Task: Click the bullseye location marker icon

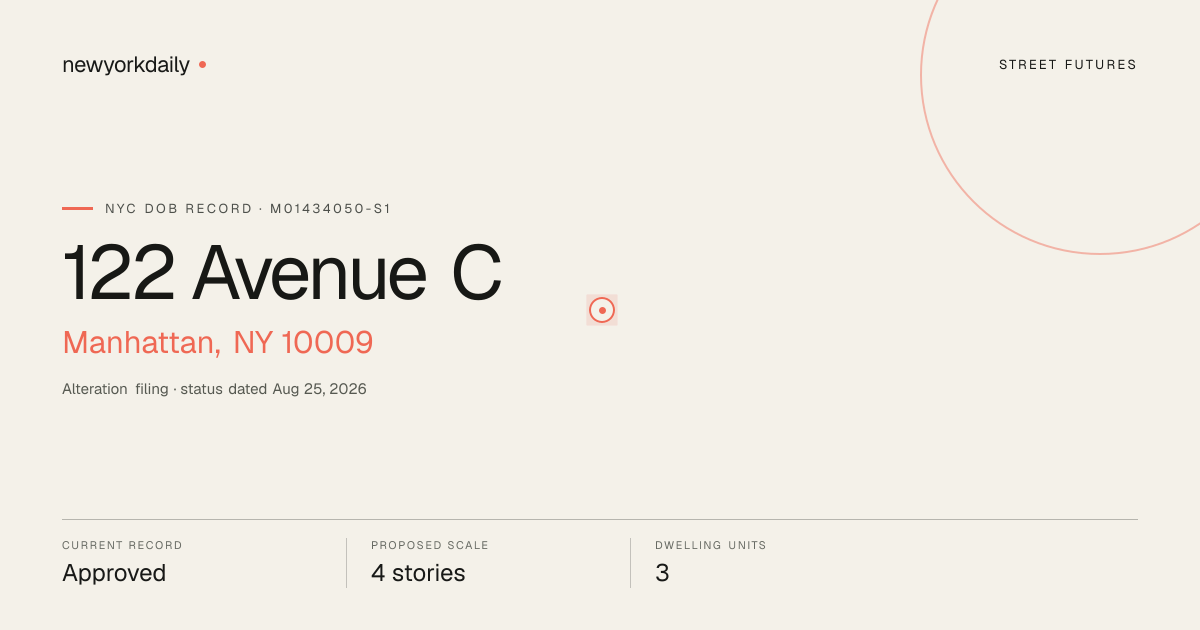Action: point(602,310)
